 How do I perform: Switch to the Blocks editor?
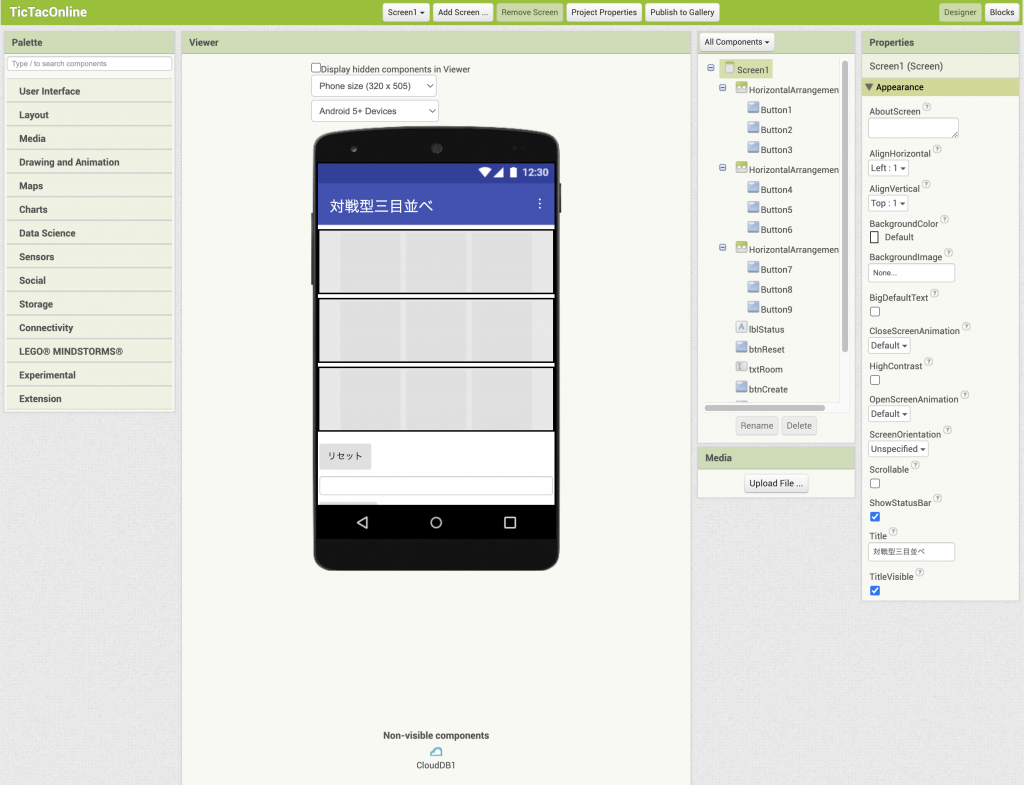[x=1001, y=12]
